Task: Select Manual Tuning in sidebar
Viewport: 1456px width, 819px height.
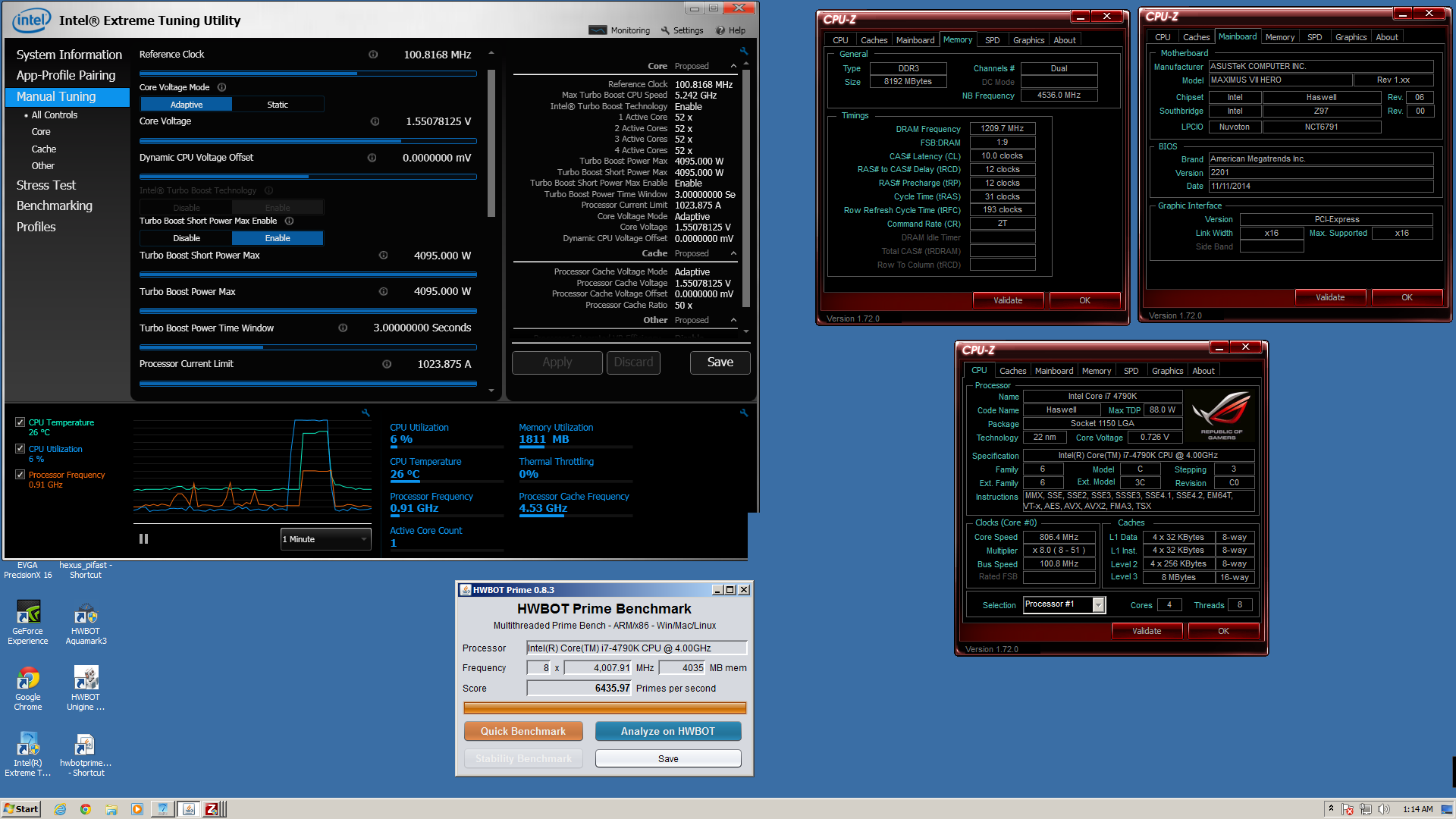Action: (x=67, y=97)
